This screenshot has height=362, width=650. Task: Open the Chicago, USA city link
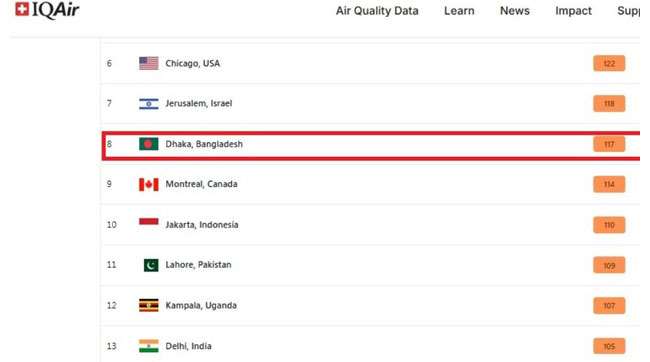click(193, 63)
